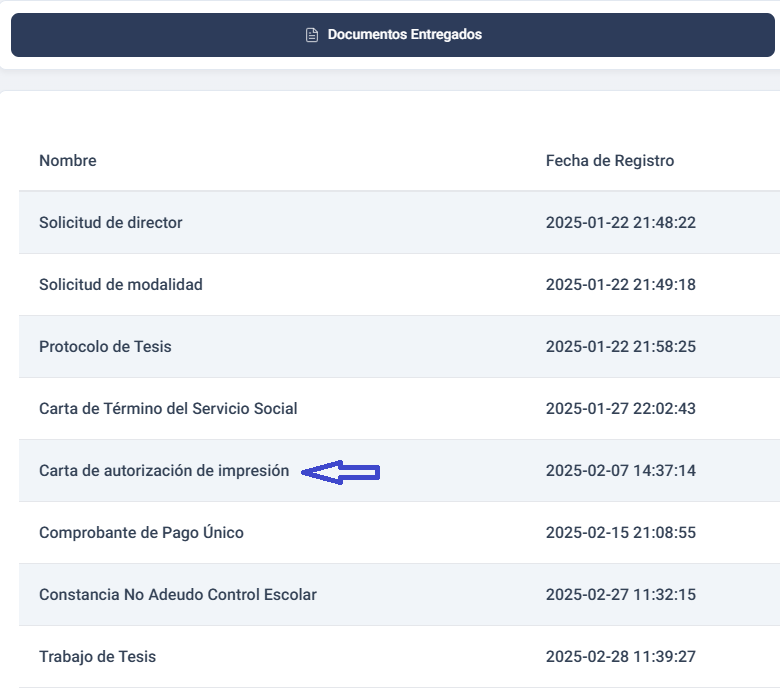The image size is (783, 689).
Task: Click the date 2025-01-22 21:49:18
Action: [620, 285]
